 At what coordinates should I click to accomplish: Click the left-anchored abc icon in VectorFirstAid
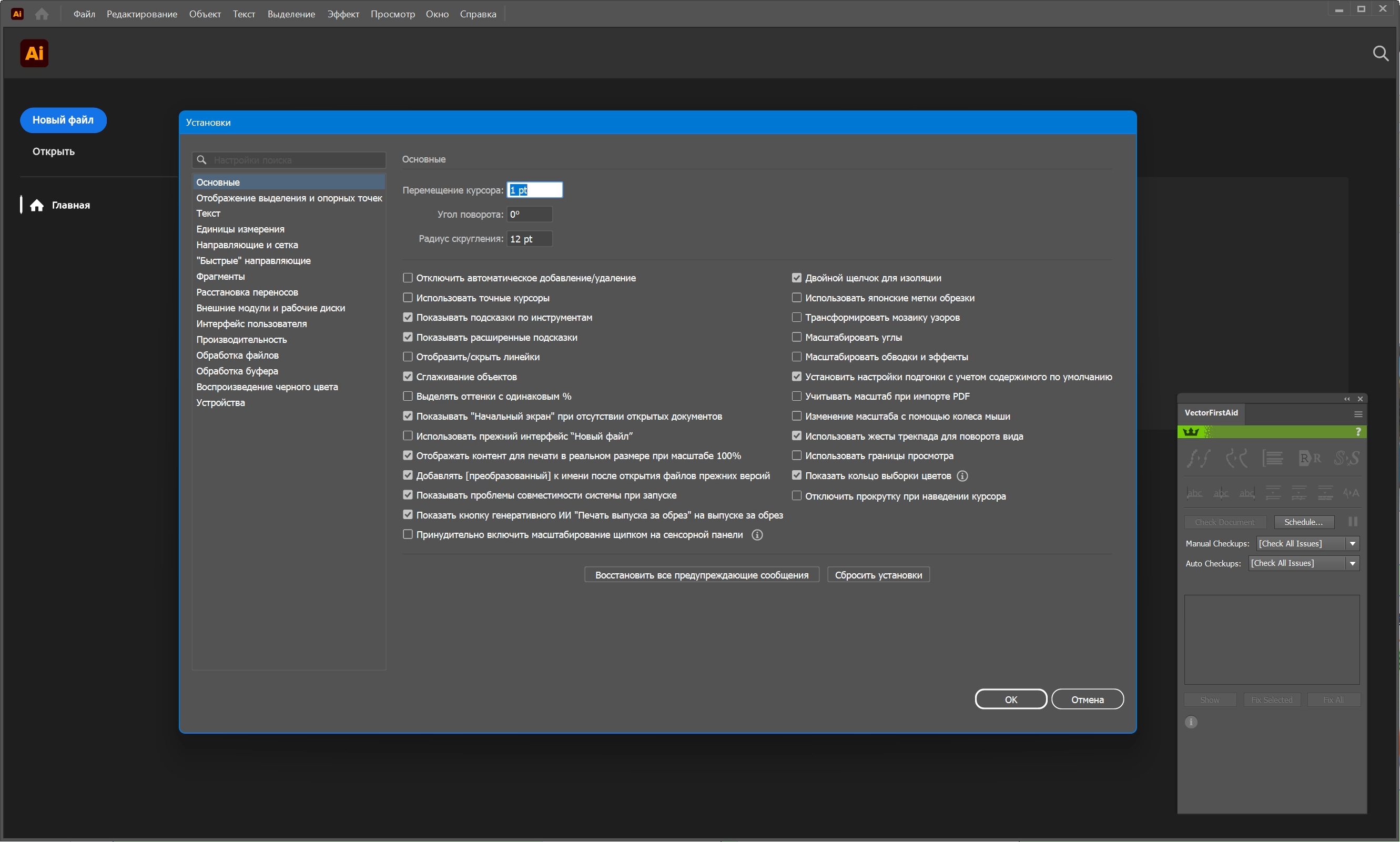pos(1195,493)
